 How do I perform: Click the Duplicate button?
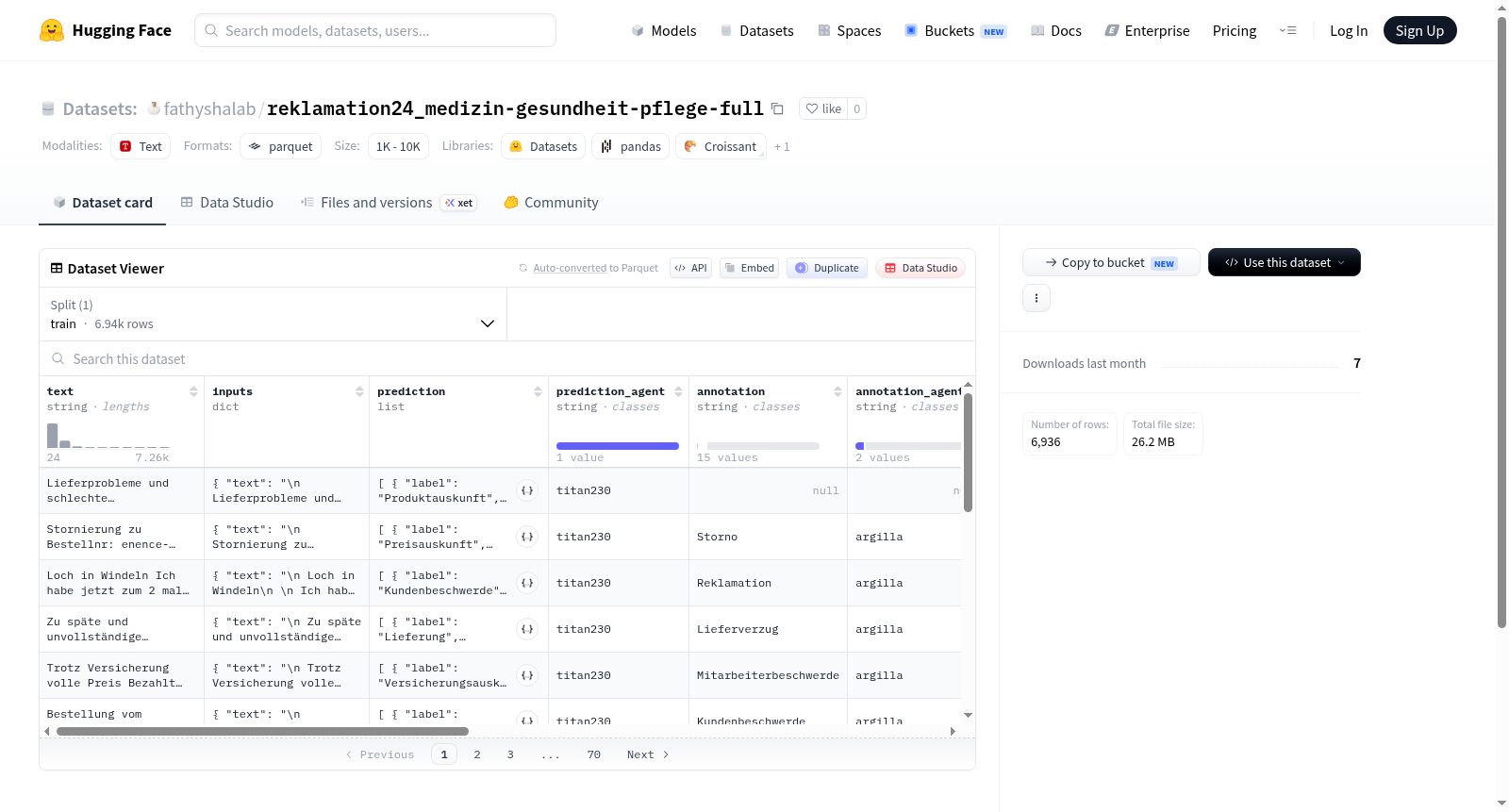(x=826, y=268)
